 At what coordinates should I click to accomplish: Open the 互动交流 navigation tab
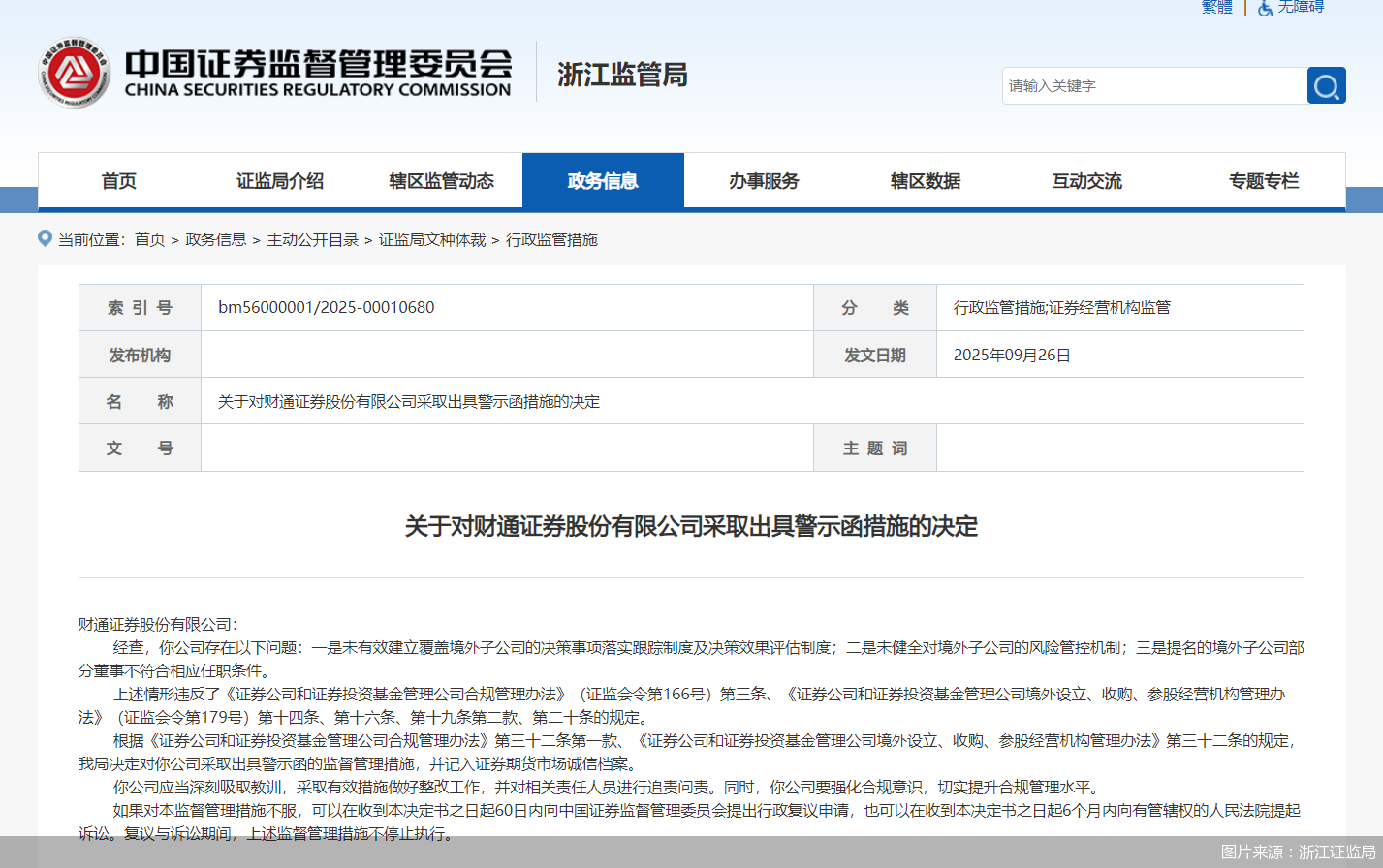tap(1086, 180)
